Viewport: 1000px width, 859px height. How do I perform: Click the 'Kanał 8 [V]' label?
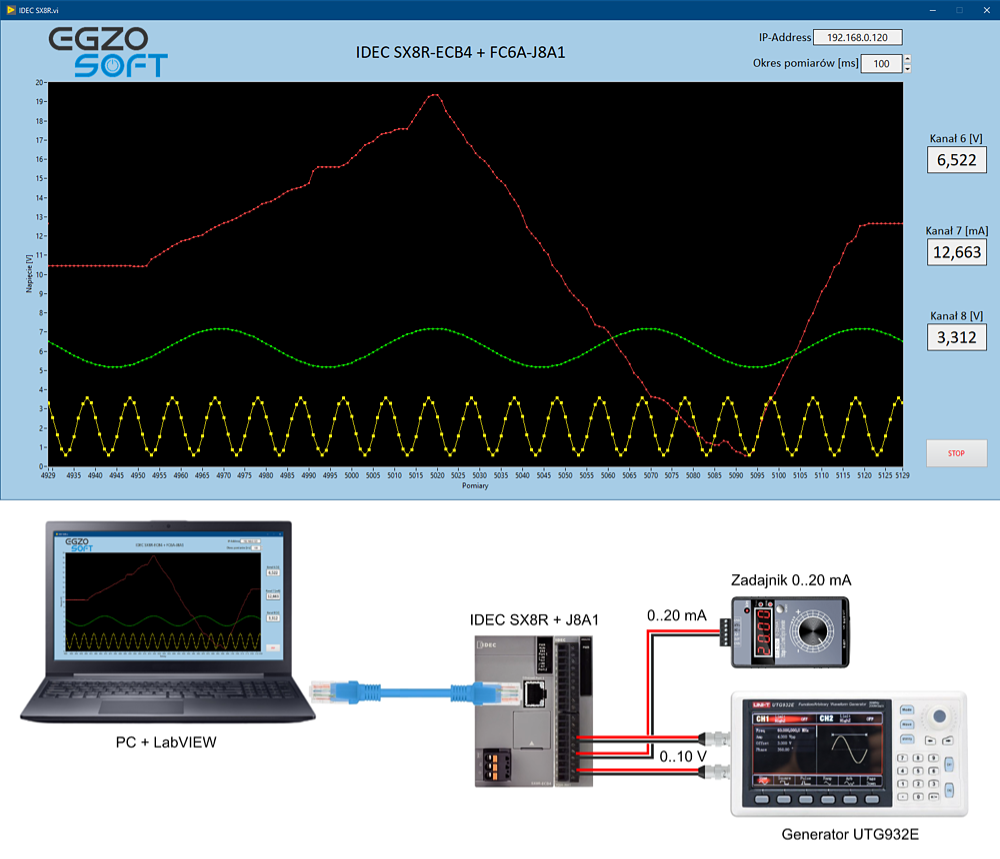[x=956, y=316]
